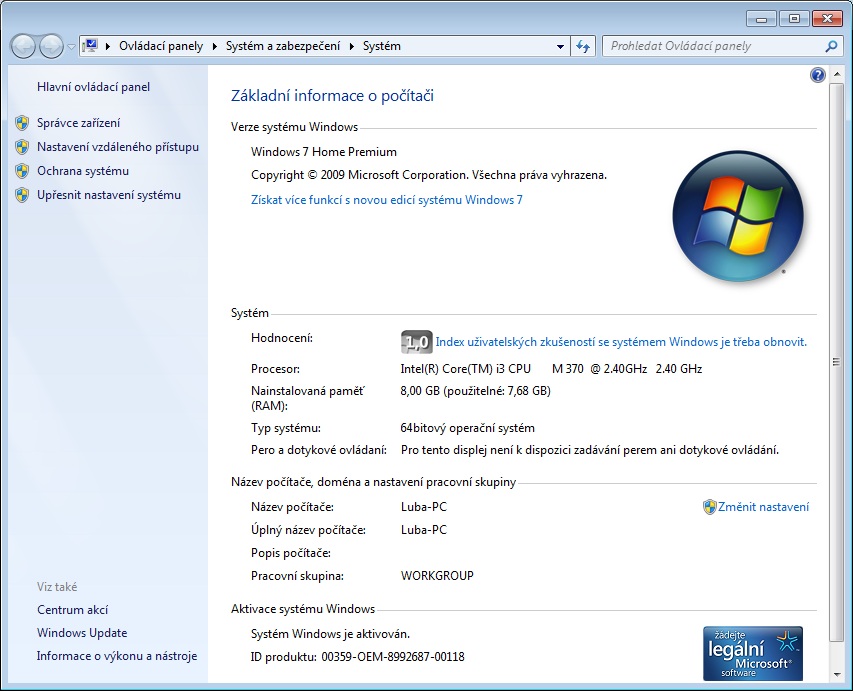Open the Windows Update link
This screenshot has height=691, width=853.
click(x=82, y=633)
